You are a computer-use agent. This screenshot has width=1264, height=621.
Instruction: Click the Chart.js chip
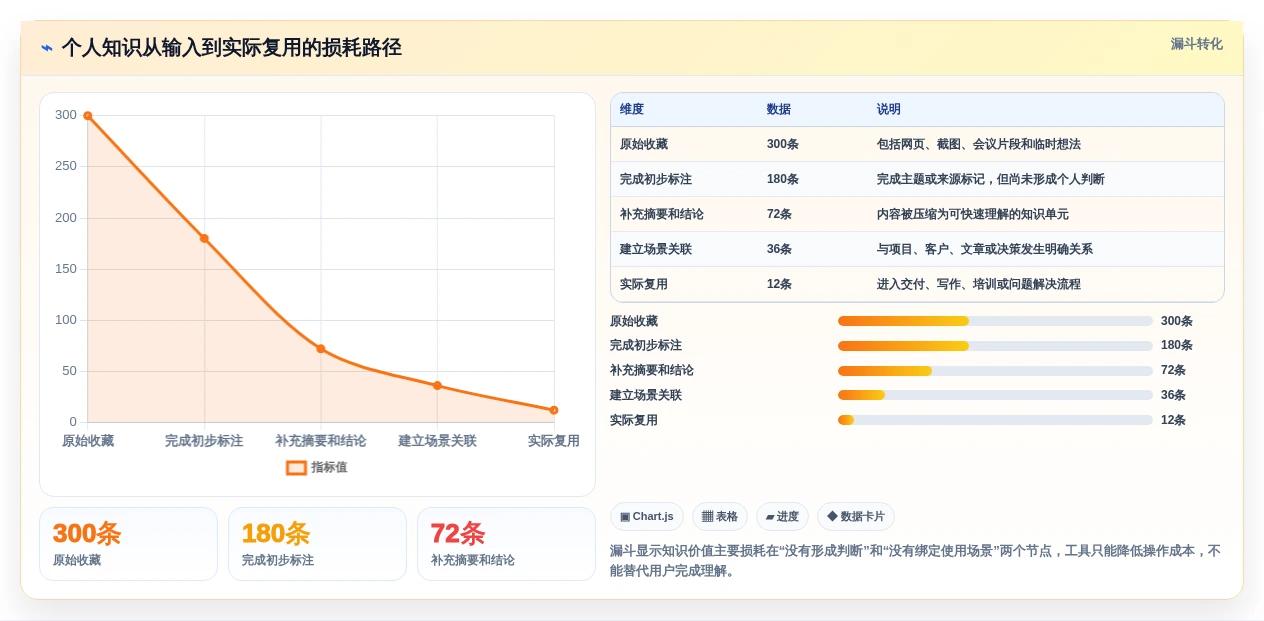tap(647, 516)
